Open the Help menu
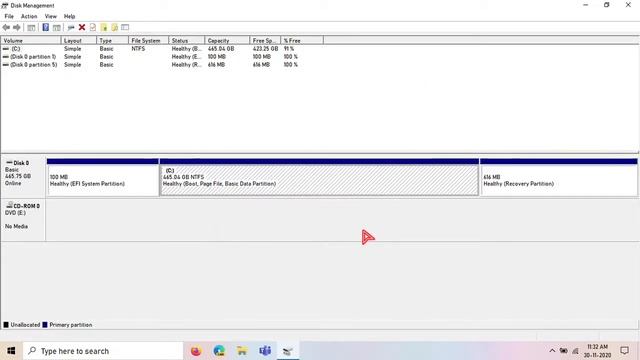 pos(69,16)
